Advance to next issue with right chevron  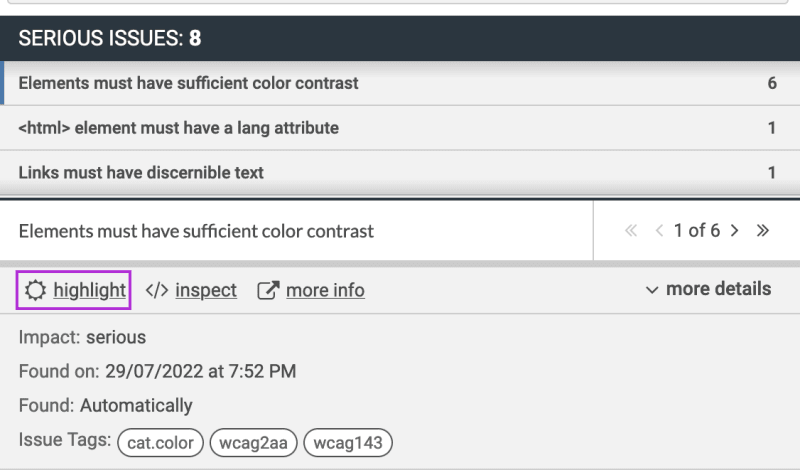(735, 231)
